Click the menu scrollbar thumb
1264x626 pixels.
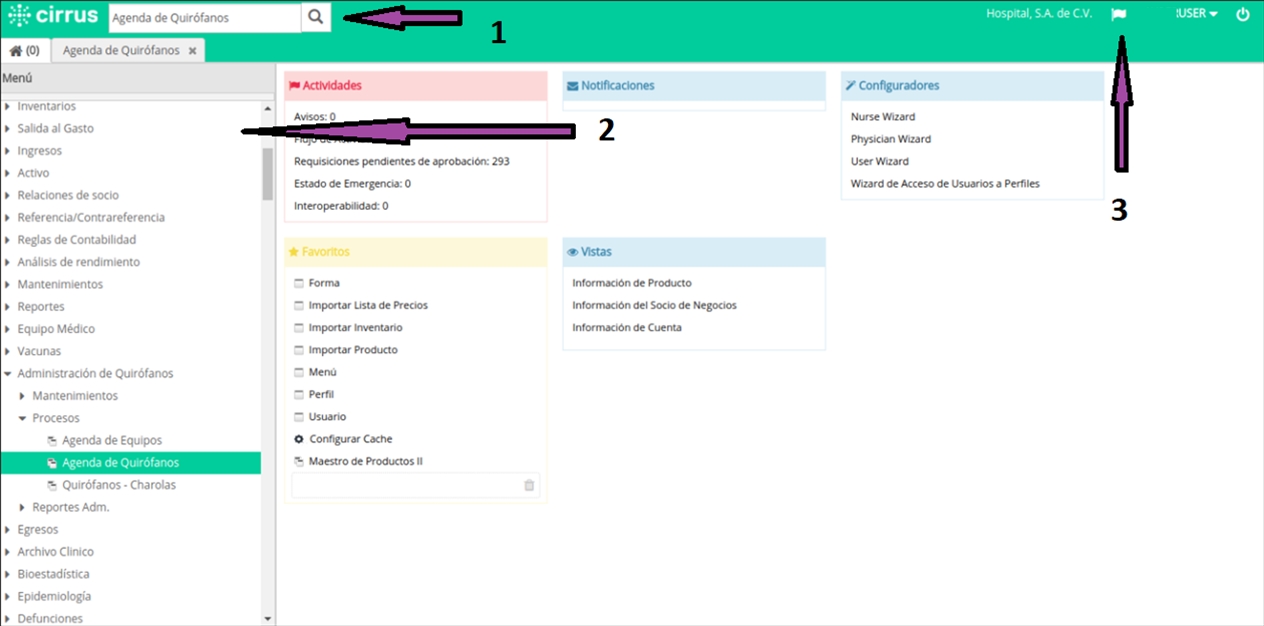pos(267,174)
